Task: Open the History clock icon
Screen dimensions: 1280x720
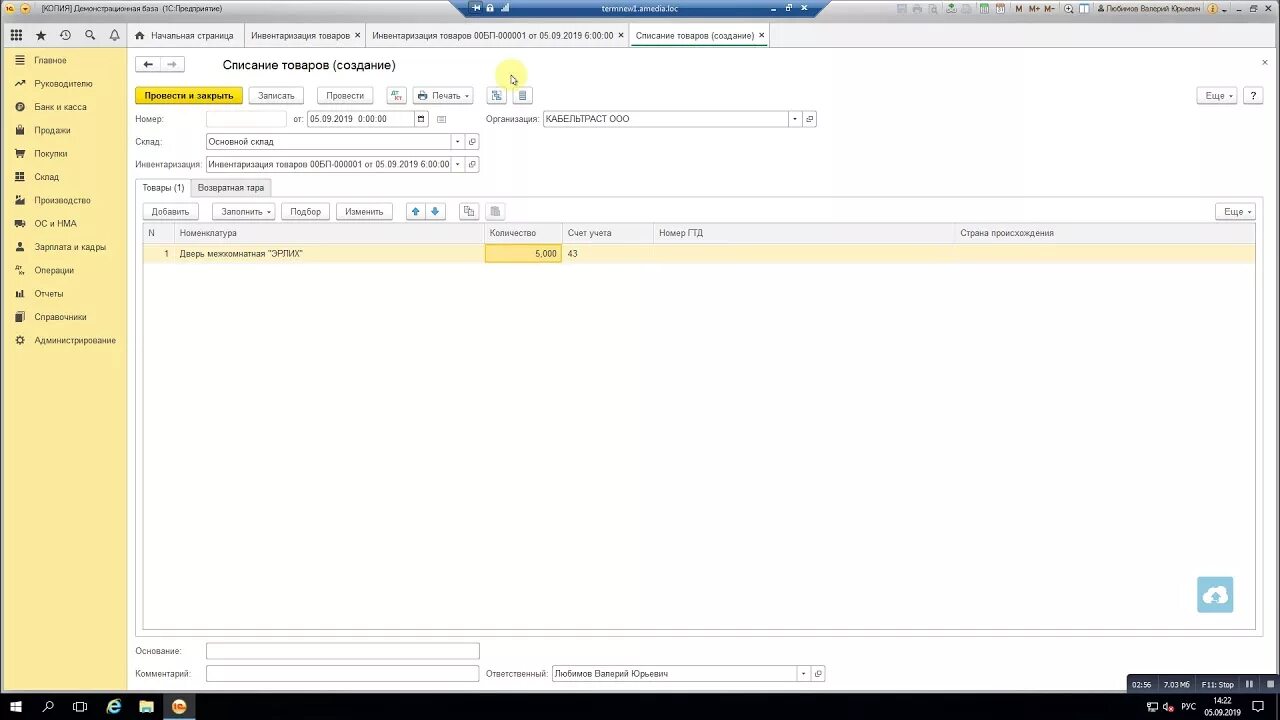Action: (x=65, y=35)
